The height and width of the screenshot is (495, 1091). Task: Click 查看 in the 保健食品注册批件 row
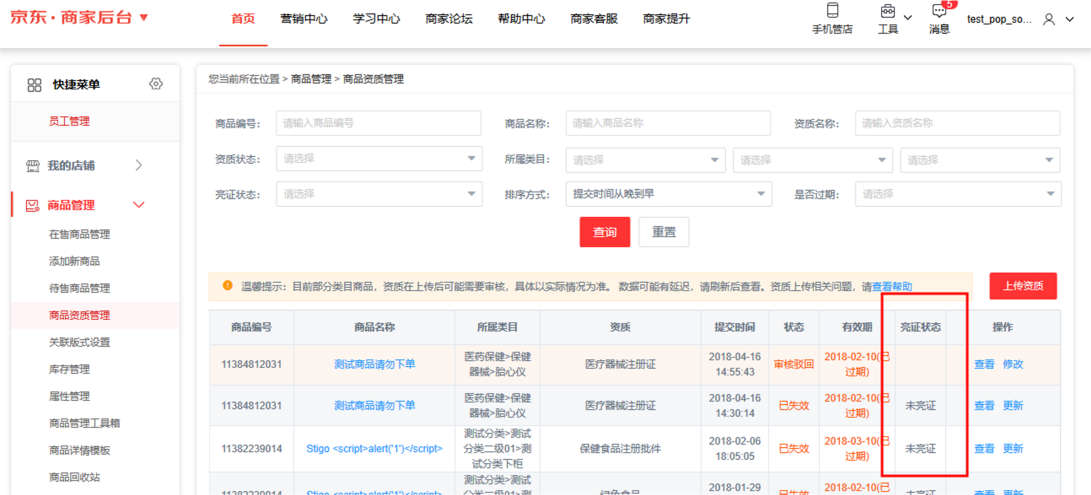(x=985, y=449)
